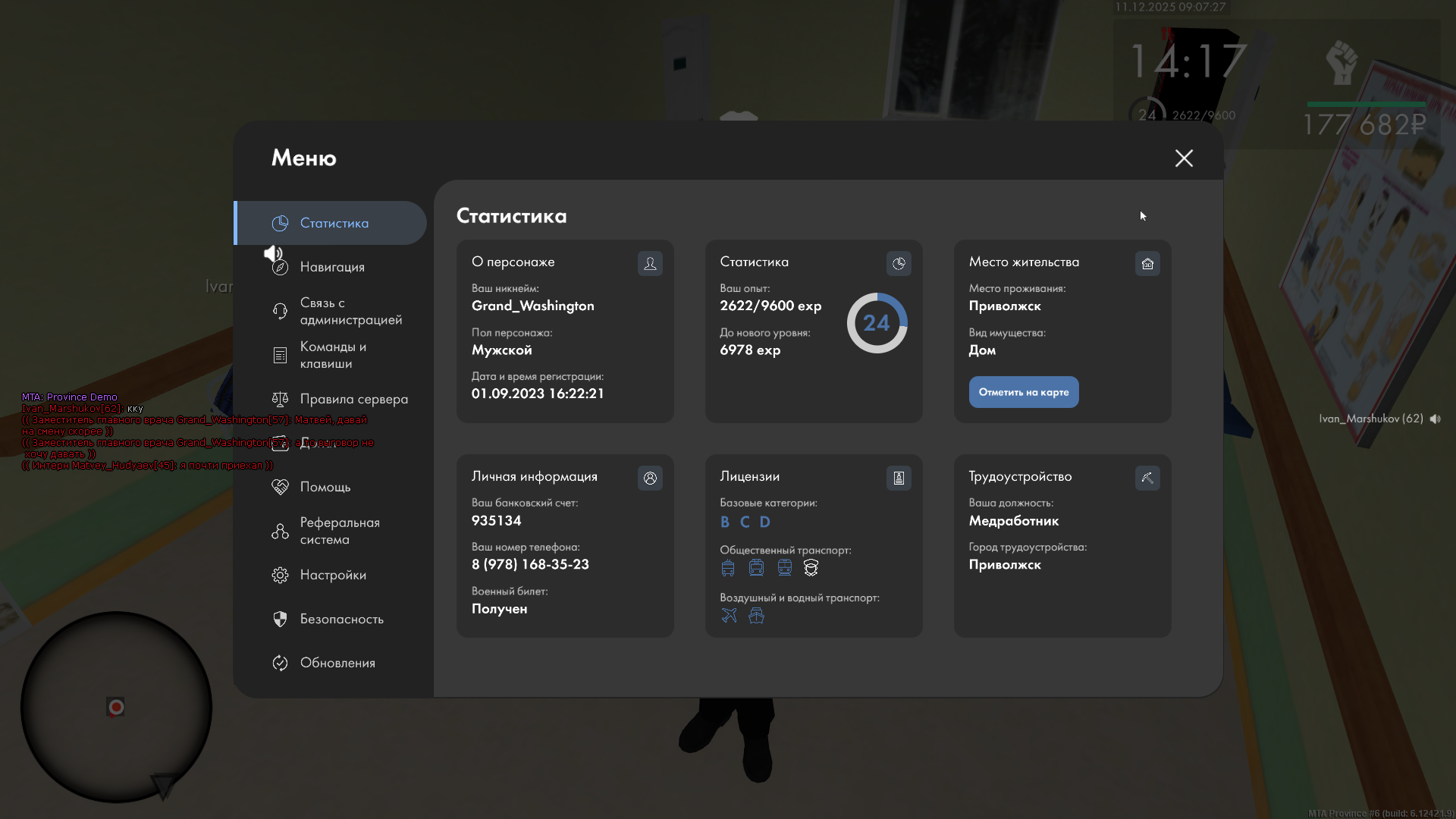Open Реферальная система section

[x=339, y=531]
